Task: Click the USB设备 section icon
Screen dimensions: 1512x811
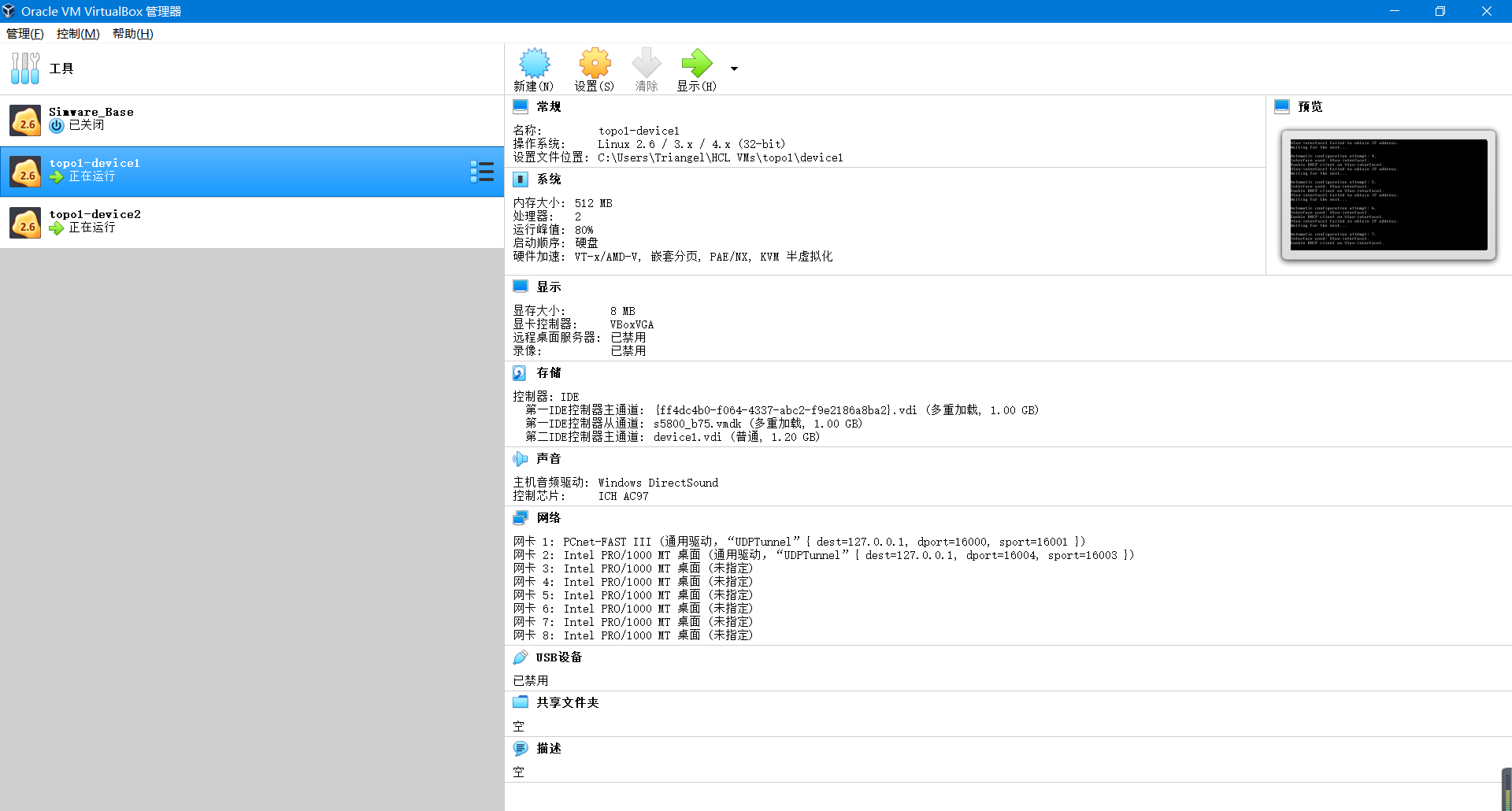Action: tap(521, 657)
